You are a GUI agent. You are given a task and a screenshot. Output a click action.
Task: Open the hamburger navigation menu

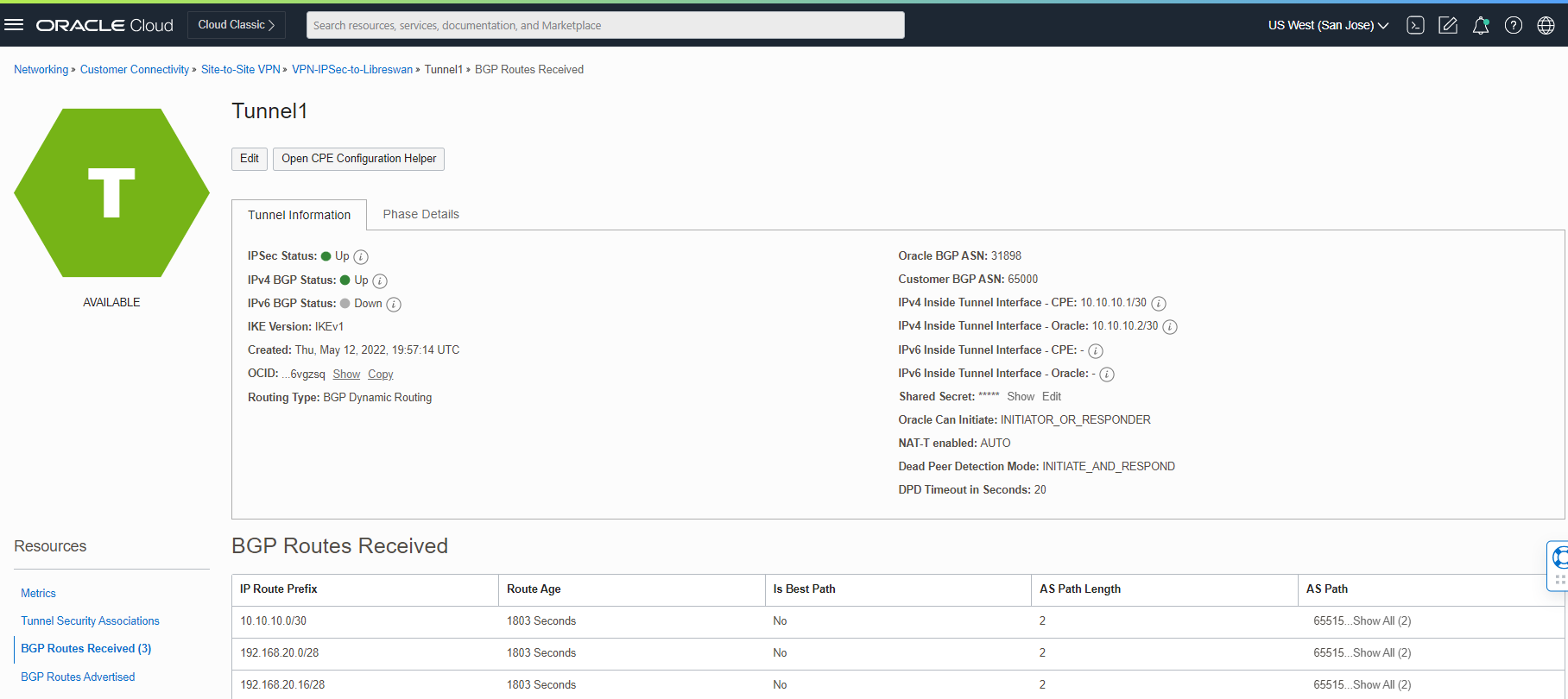[14, 25]
